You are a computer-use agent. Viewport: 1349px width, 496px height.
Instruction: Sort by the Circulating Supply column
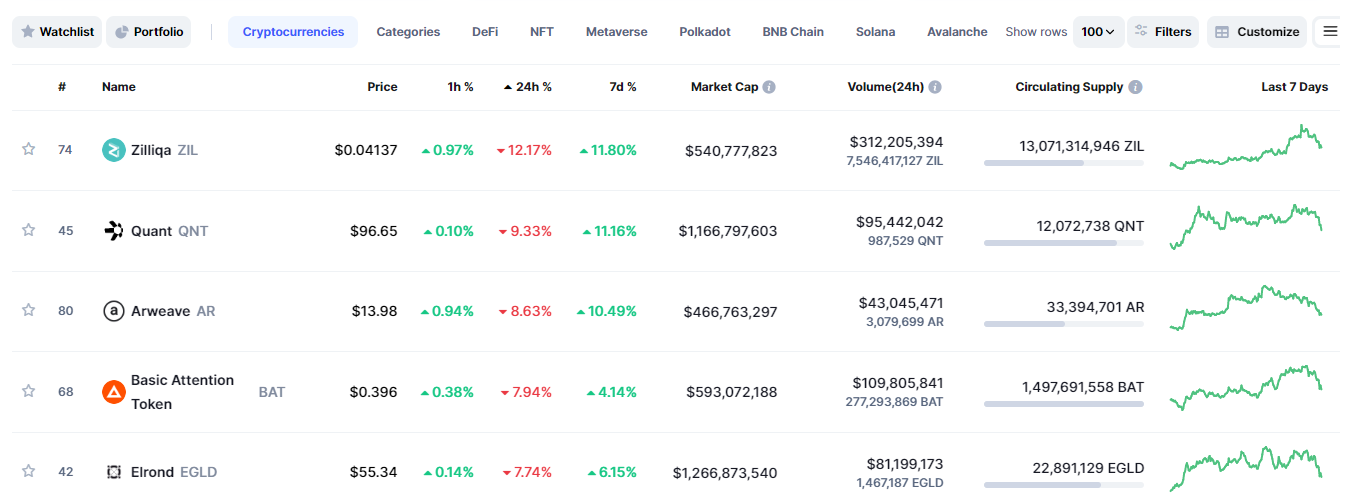pos(1069,87)
